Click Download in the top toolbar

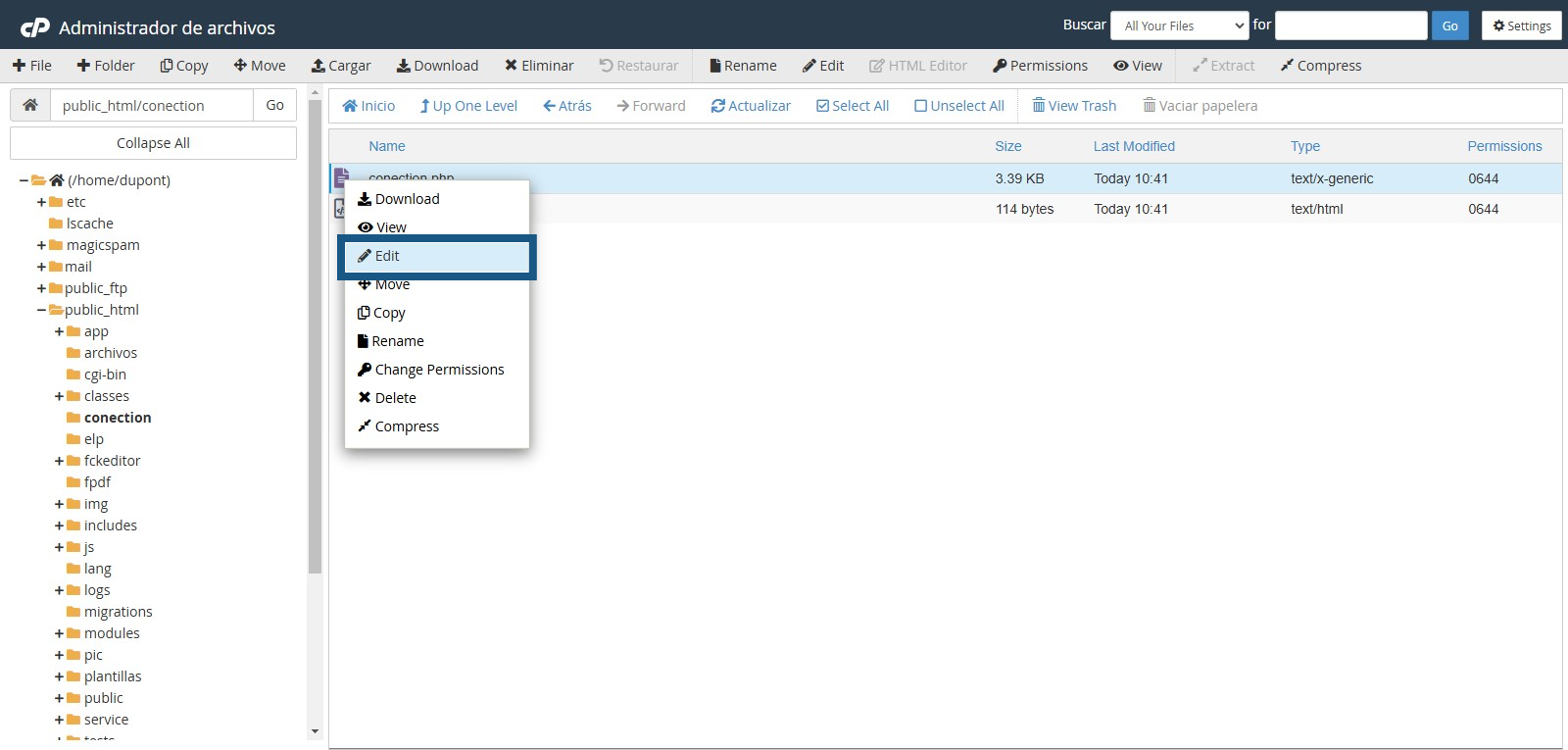pyautogui.click(x=437, y=66)
